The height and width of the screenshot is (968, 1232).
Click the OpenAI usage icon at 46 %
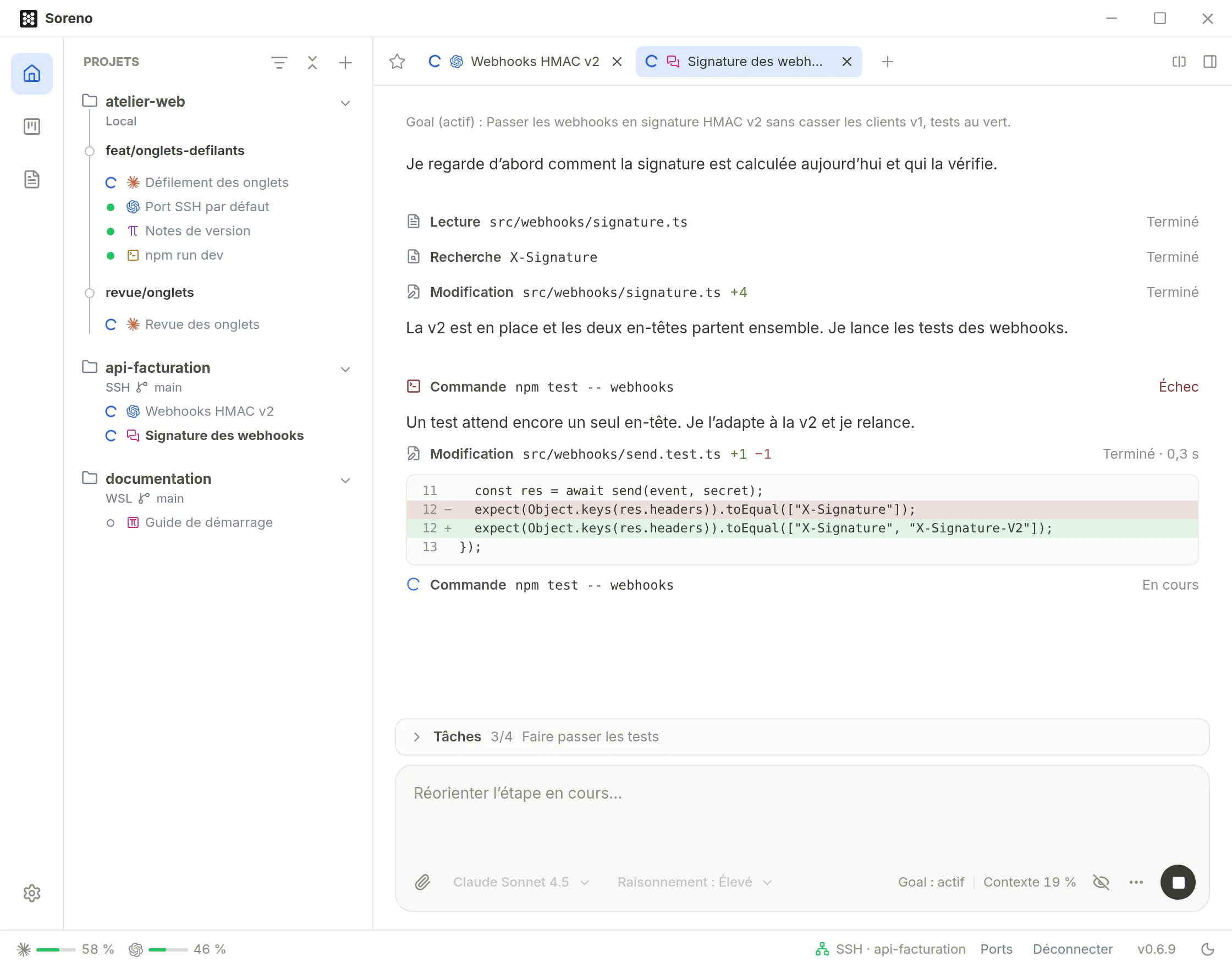(135, 949)
